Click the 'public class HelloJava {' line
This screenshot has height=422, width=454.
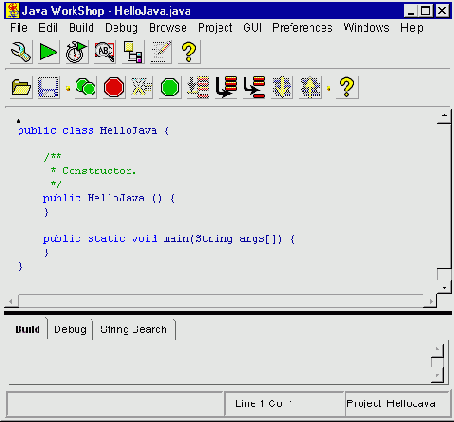(x=93, y=130)
